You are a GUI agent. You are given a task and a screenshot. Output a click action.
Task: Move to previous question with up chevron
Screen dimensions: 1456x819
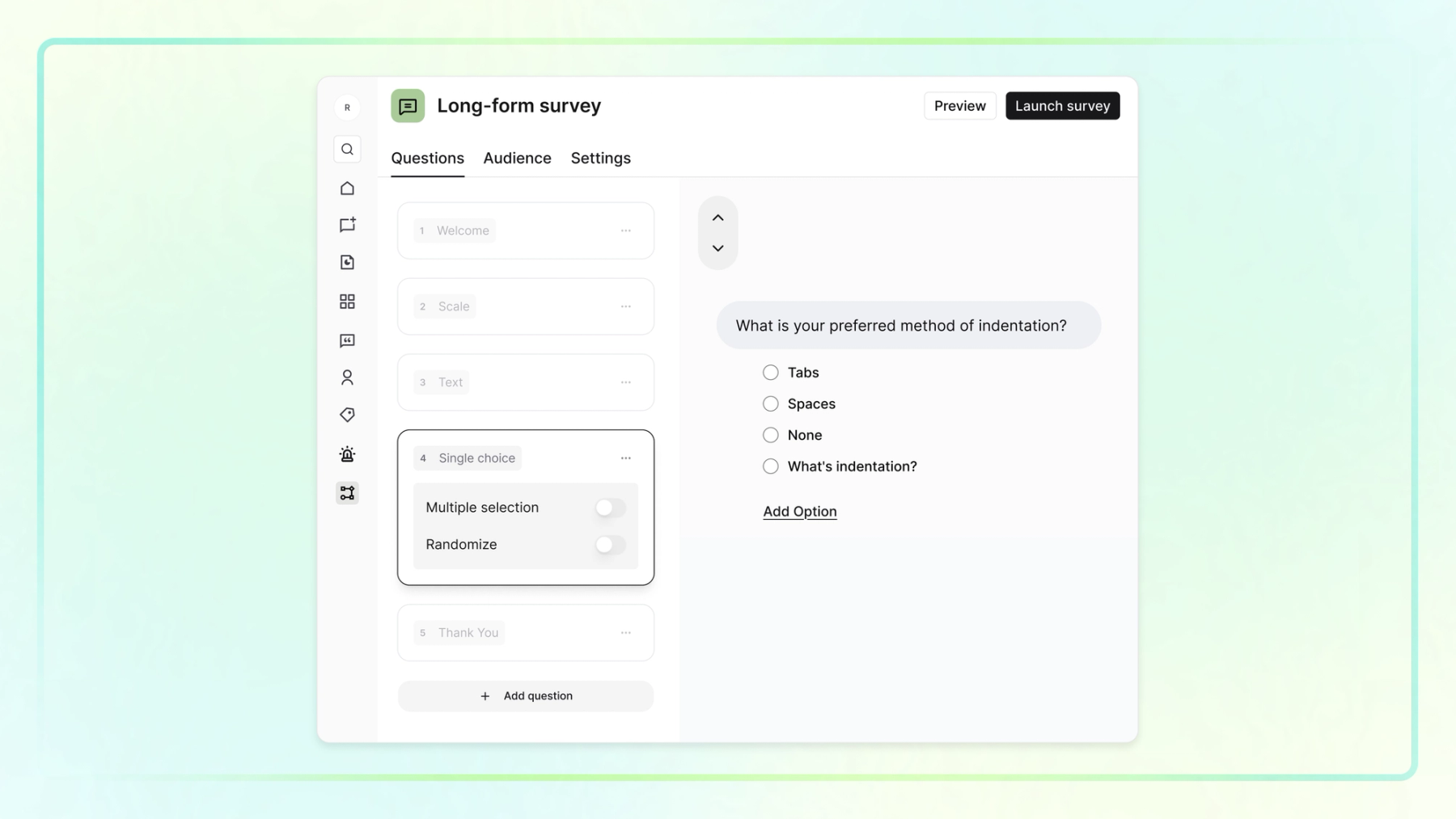pyautogui.click(x=718, y=217)
